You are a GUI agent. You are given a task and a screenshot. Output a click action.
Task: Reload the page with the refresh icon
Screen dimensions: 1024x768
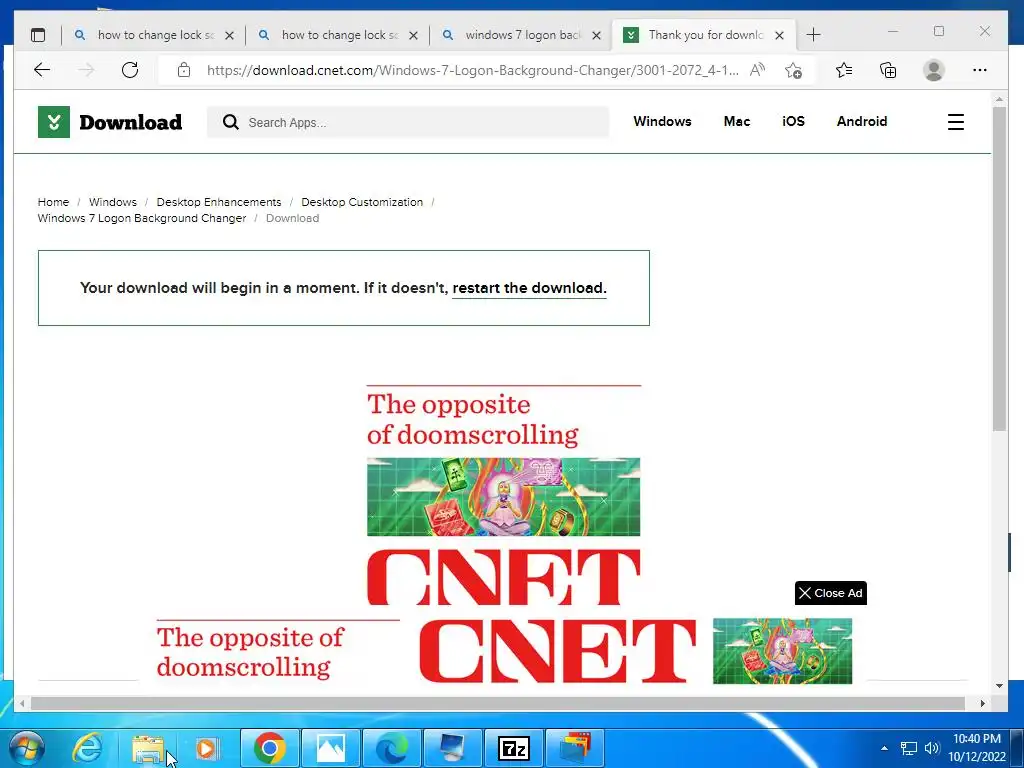(130, 70)
